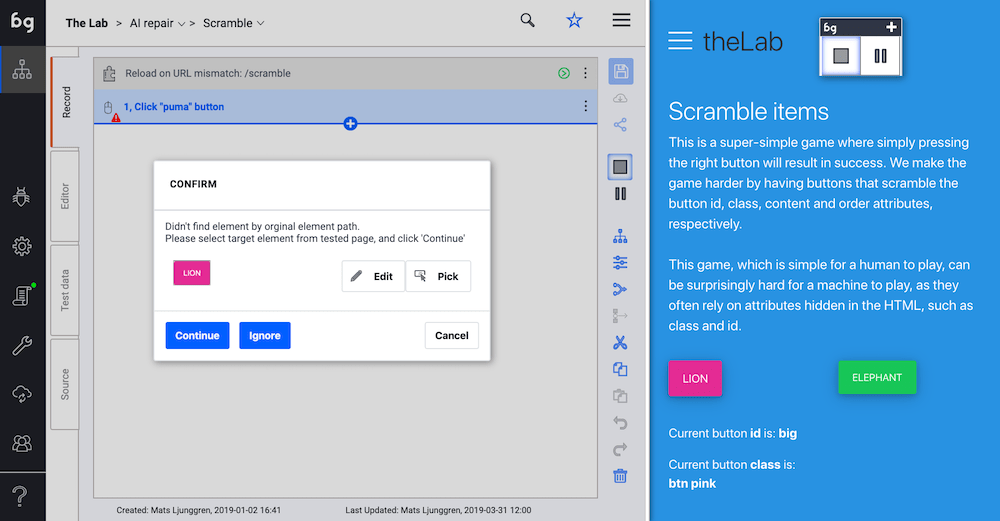The image size is (1000, 521).
Task: Select the Reload on URL mismatch step
Action: (x=345, y=73)
